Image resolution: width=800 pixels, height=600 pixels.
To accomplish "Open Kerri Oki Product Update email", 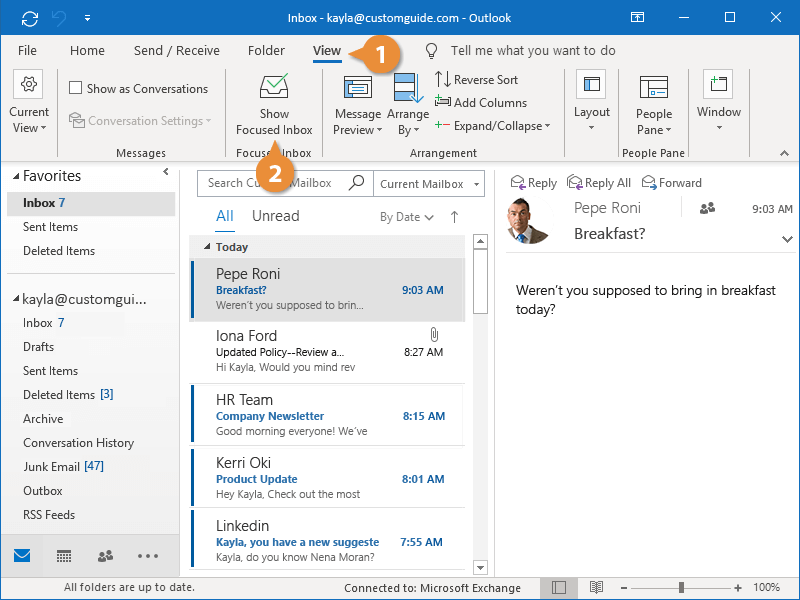I will [327, 478].
